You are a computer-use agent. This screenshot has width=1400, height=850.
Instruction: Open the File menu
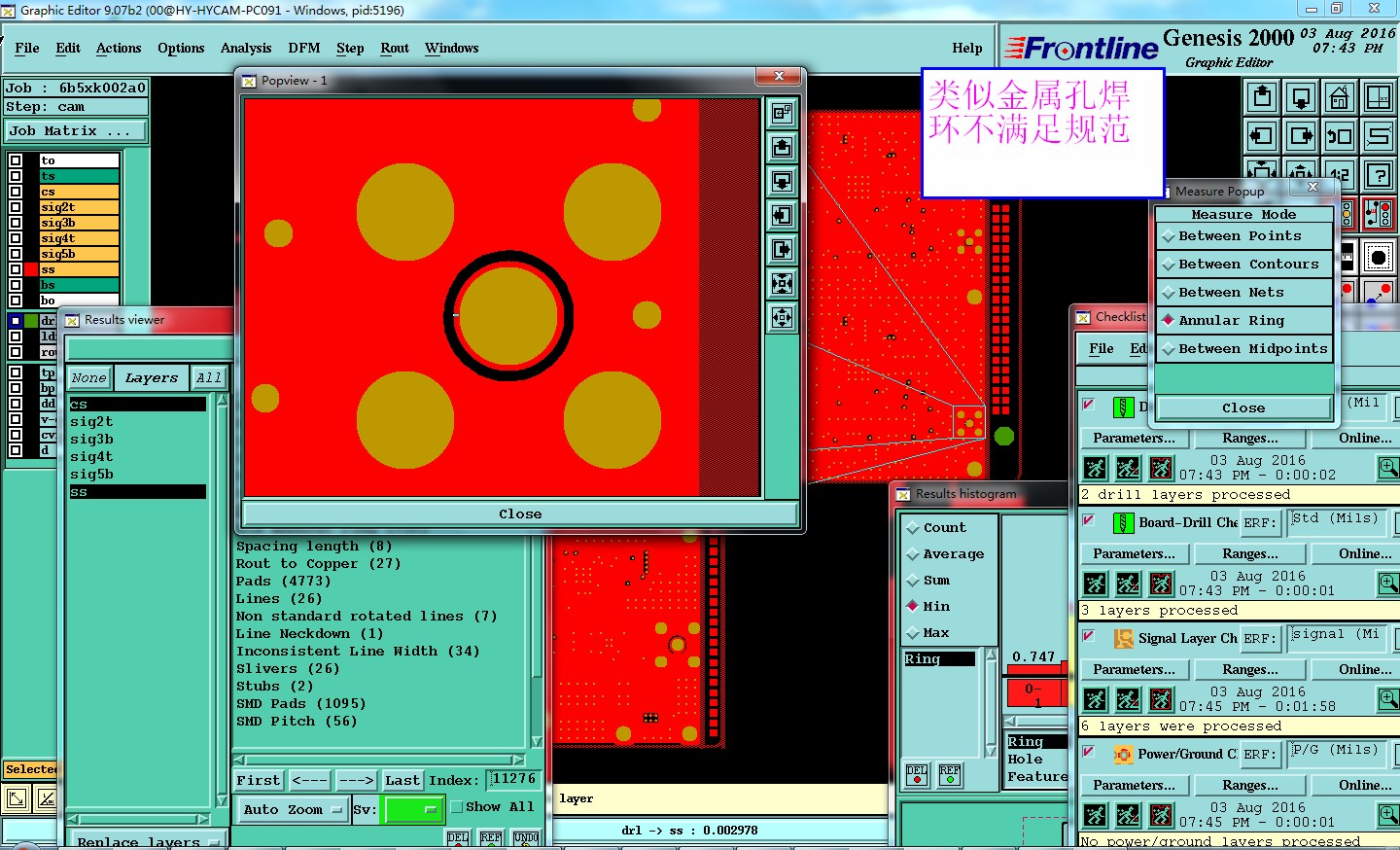(x=27, y=48)
